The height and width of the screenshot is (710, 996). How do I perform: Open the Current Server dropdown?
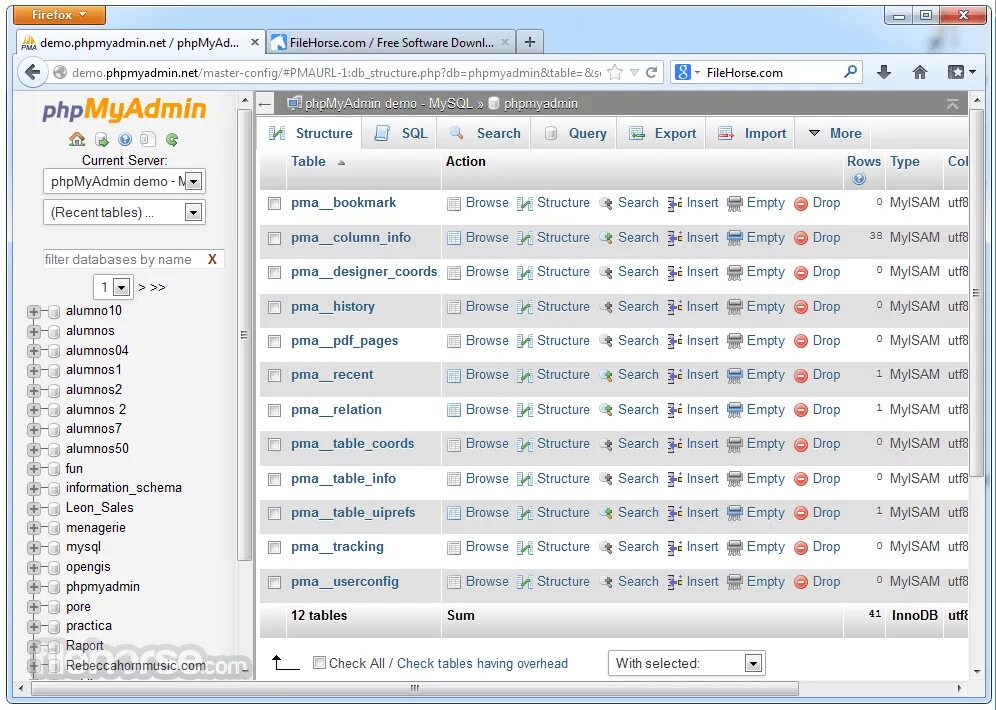[x=124, y=182]
